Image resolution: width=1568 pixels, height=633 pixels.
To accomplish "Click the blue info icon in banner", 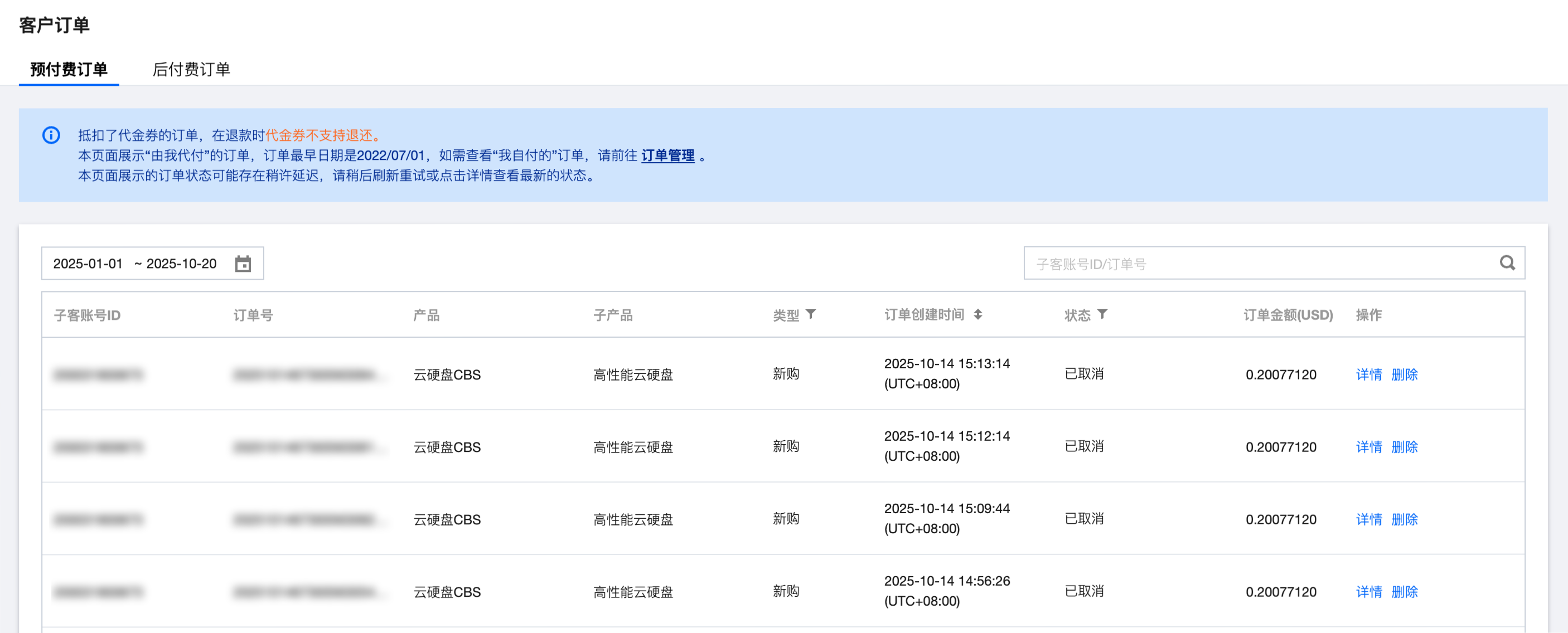I will tap(51, 135).
